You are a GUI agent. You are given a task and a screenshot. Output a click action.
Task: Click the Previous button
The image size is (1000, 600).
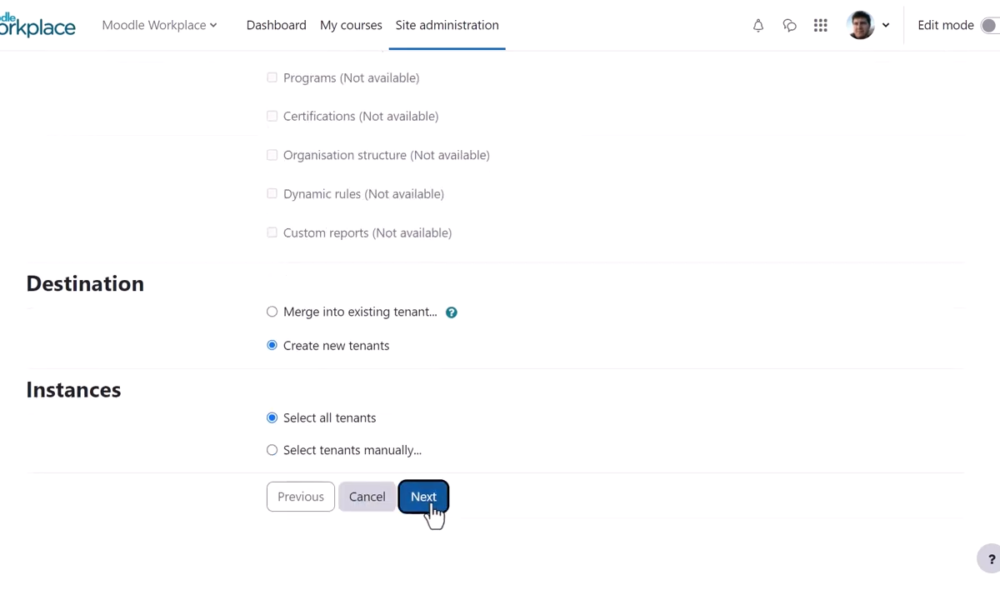click(x=300, y=497)
